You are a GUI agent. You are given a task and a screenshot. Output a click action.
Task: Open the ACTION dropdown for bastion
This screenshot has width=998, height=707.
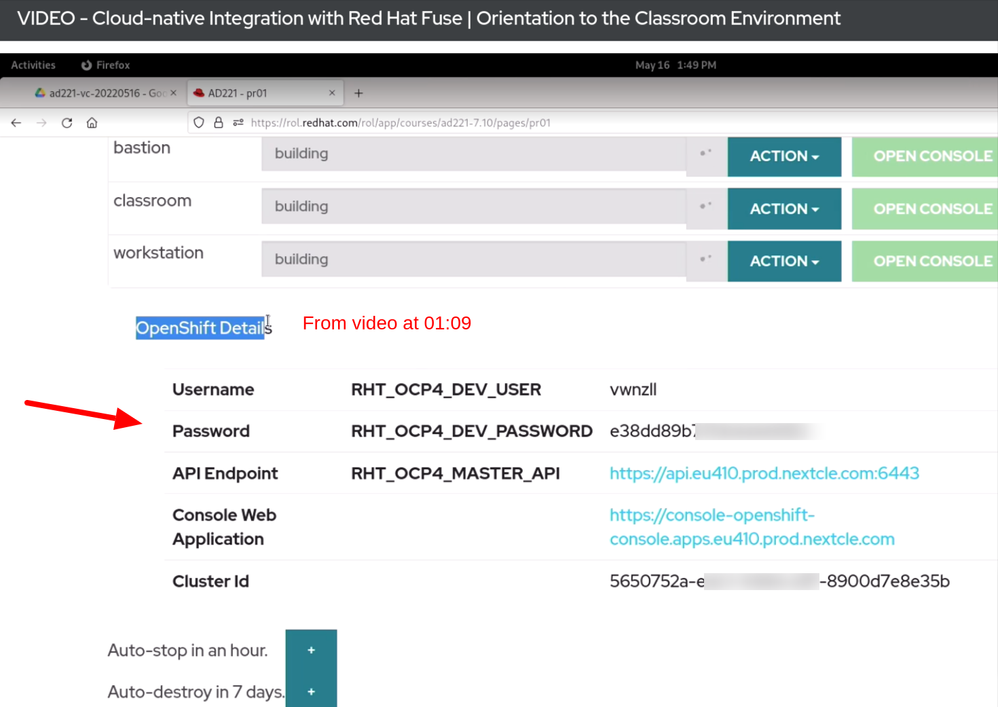[783, 156]
